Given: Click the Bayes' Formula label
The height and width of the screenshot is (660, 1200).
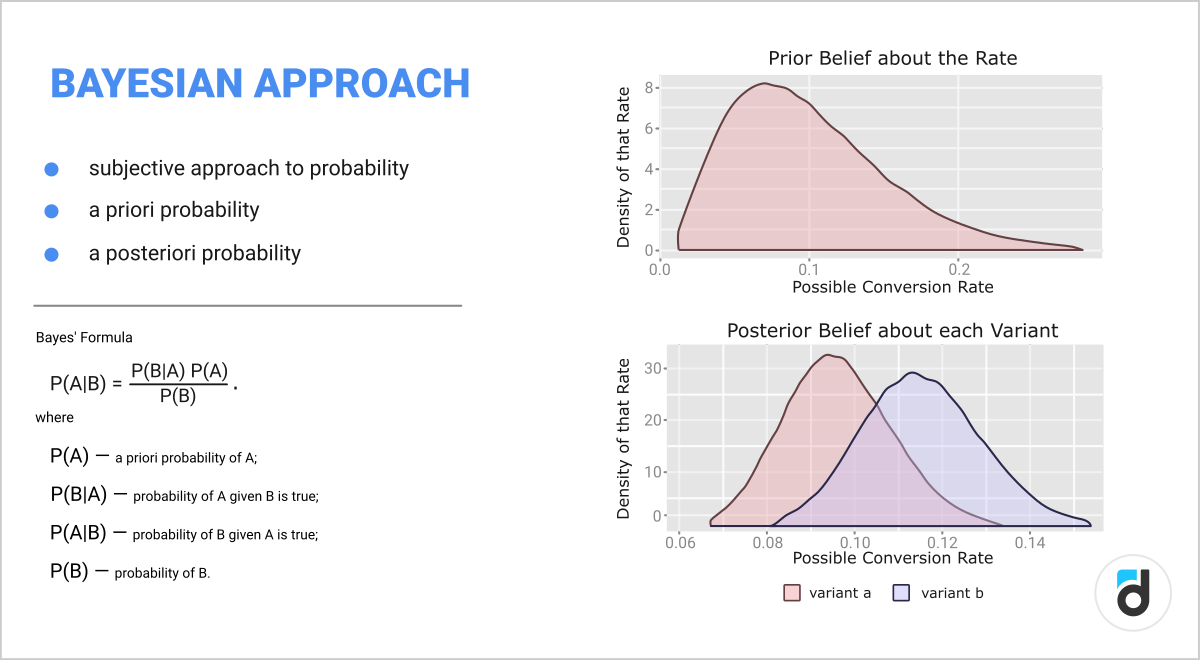Looking at the screenshot, I should [84, 338].
